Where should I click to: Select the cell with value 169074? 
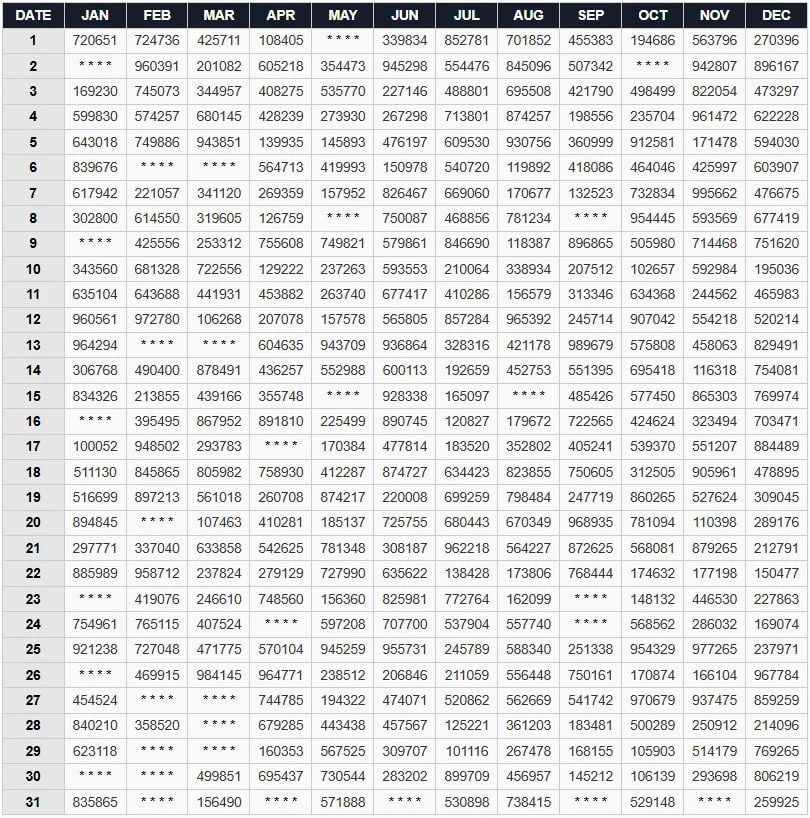pyautogui.click(x=776, y=624)
